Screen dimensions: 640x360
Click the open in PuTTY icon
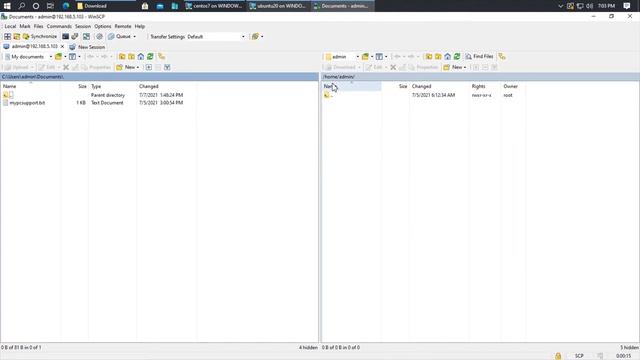pos(75,36)
